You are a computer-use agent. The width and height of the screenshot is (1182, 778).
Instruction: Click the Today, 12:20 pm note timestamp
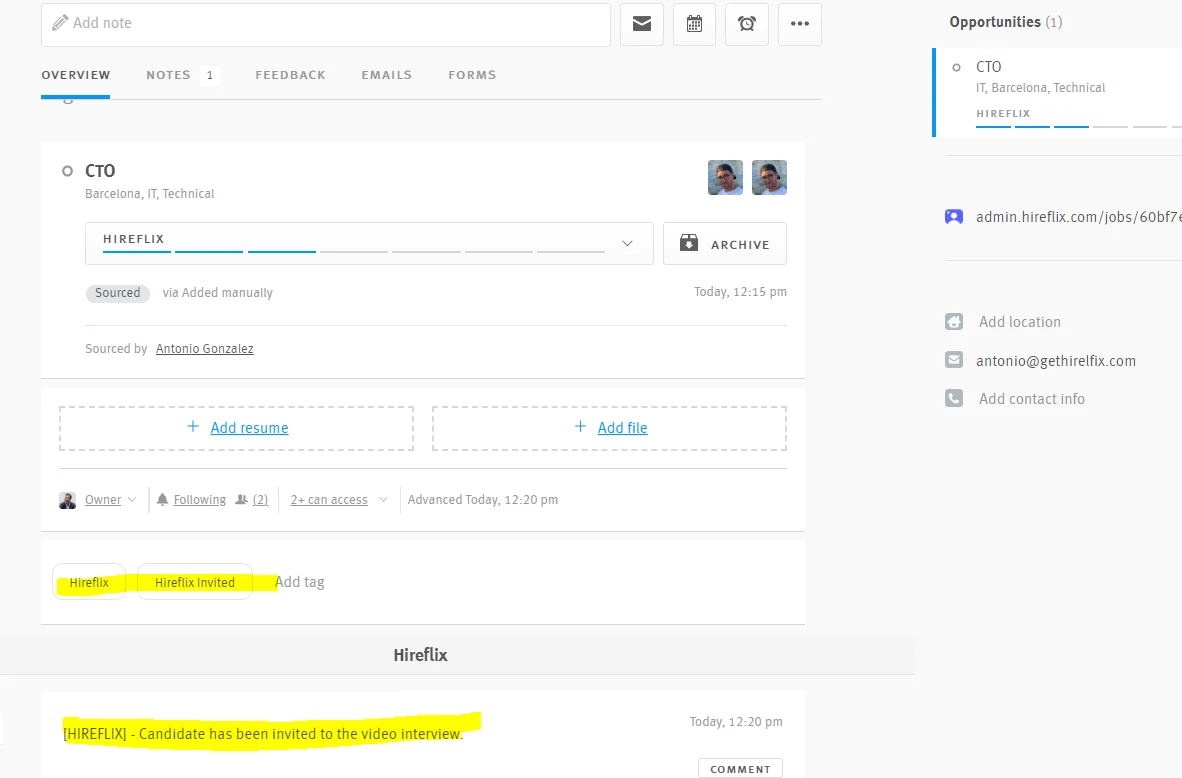[736, 721]
